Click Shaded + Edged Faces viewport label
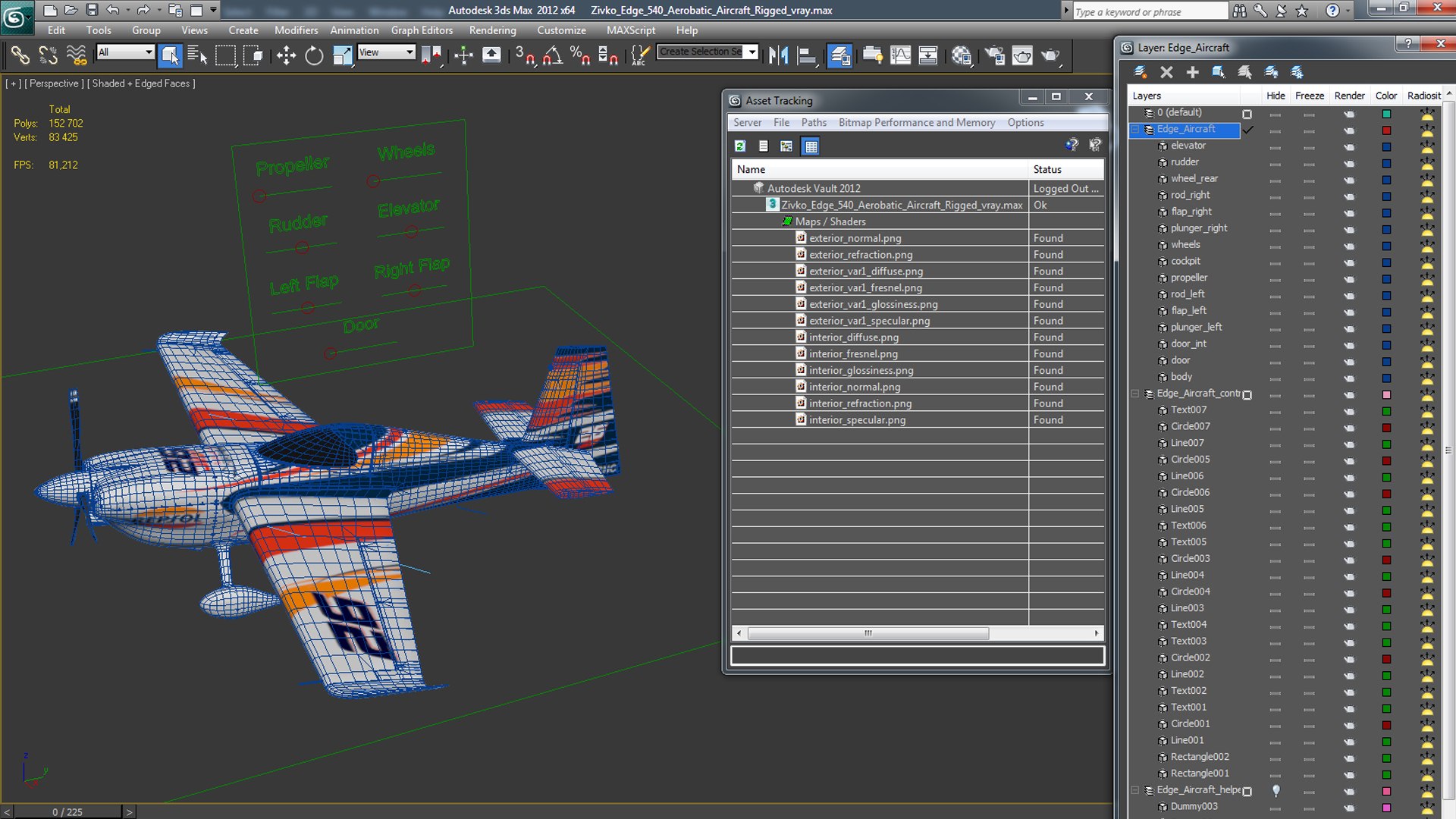The height and width of the screenshot is (819, 1456). (x=140, y=83)
